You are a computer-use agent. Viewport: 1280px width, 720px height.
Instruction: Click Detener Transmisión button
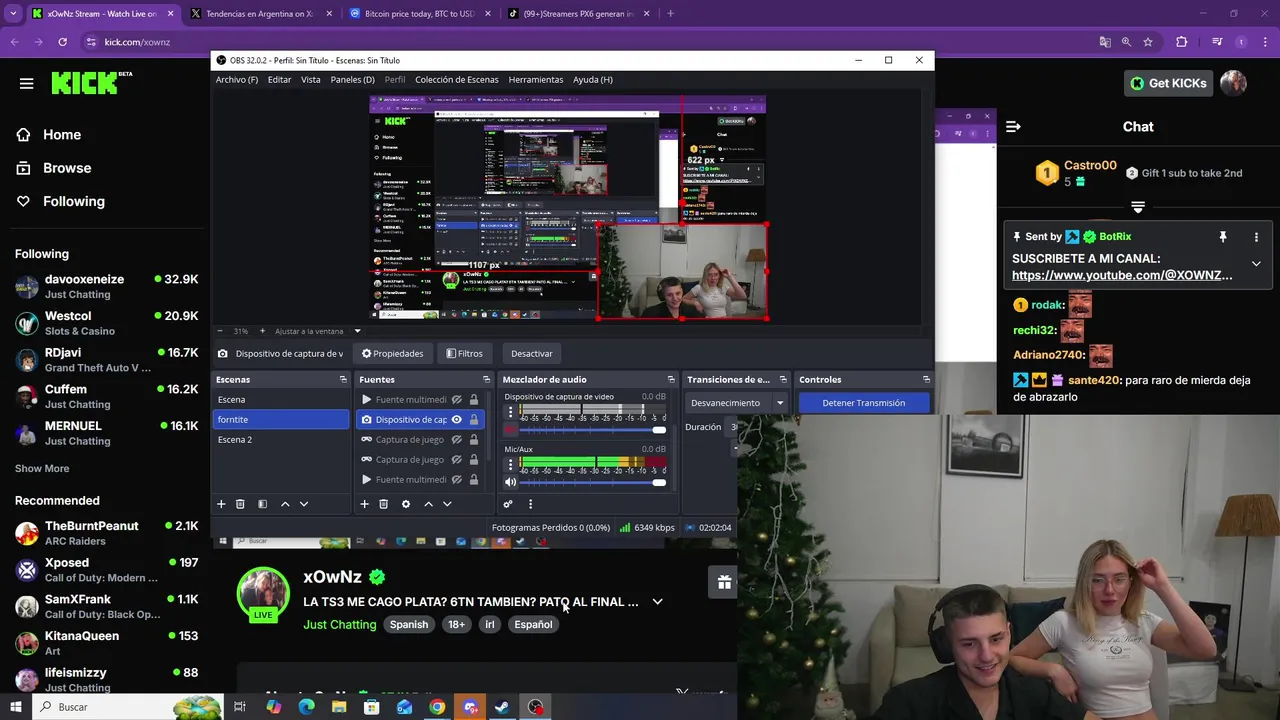[x=863, y=403]
